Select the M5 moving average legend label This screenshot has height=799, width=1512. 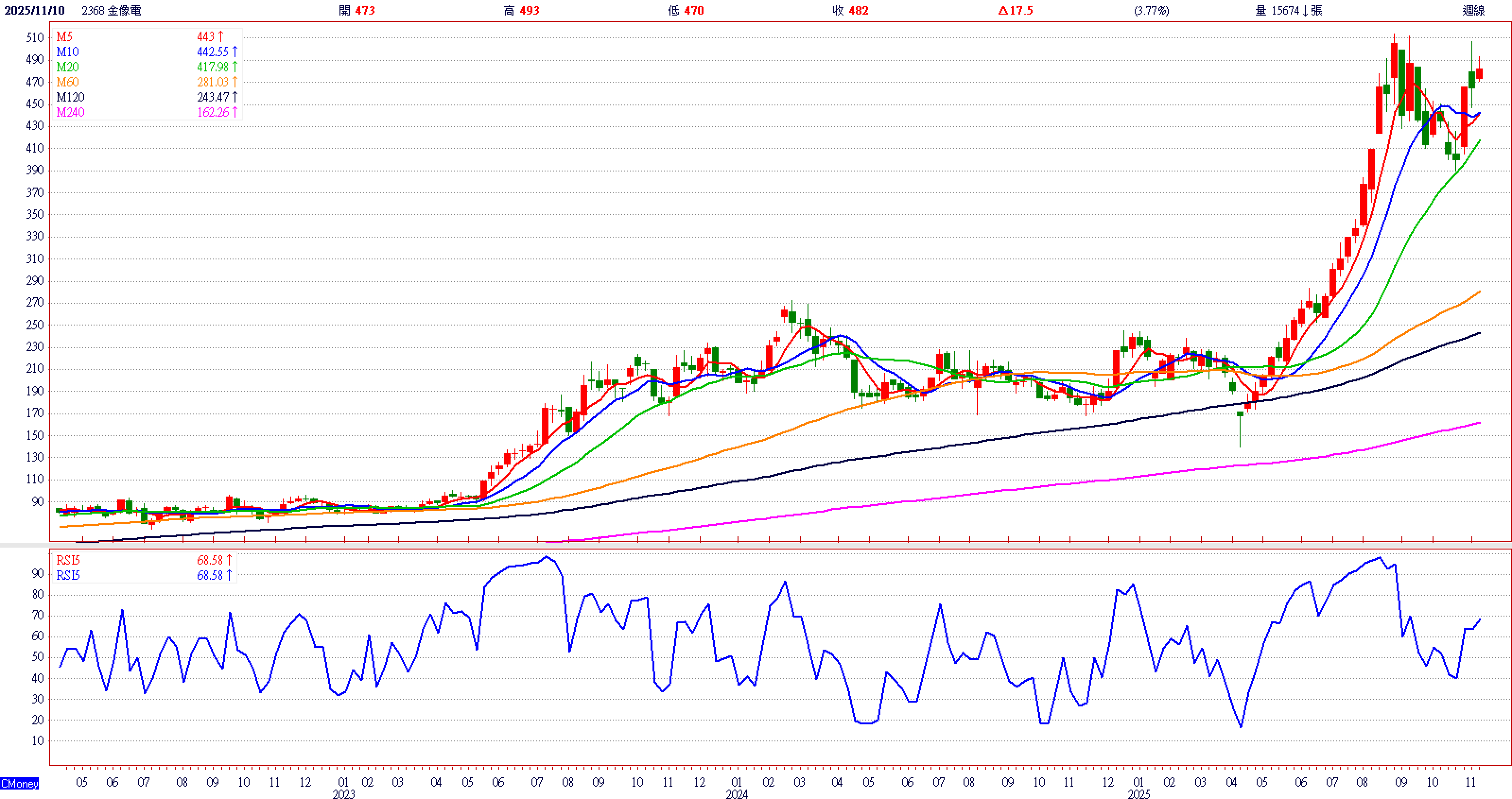(x=64, y=37)
